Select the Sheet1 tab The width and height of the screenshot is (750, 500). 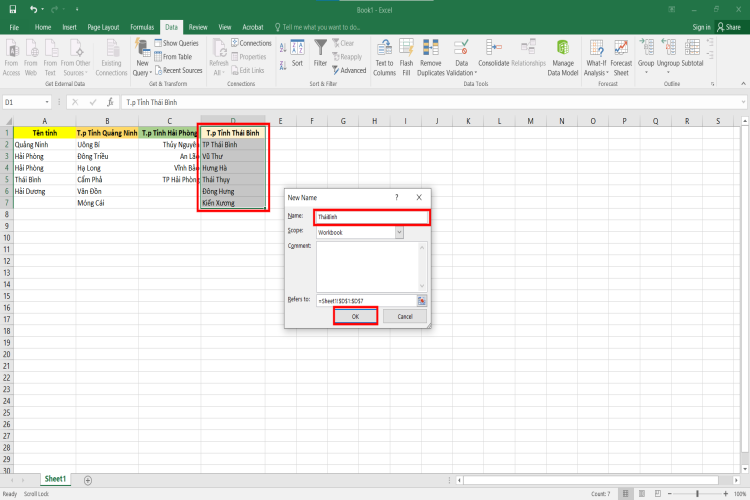pos(55,479)
